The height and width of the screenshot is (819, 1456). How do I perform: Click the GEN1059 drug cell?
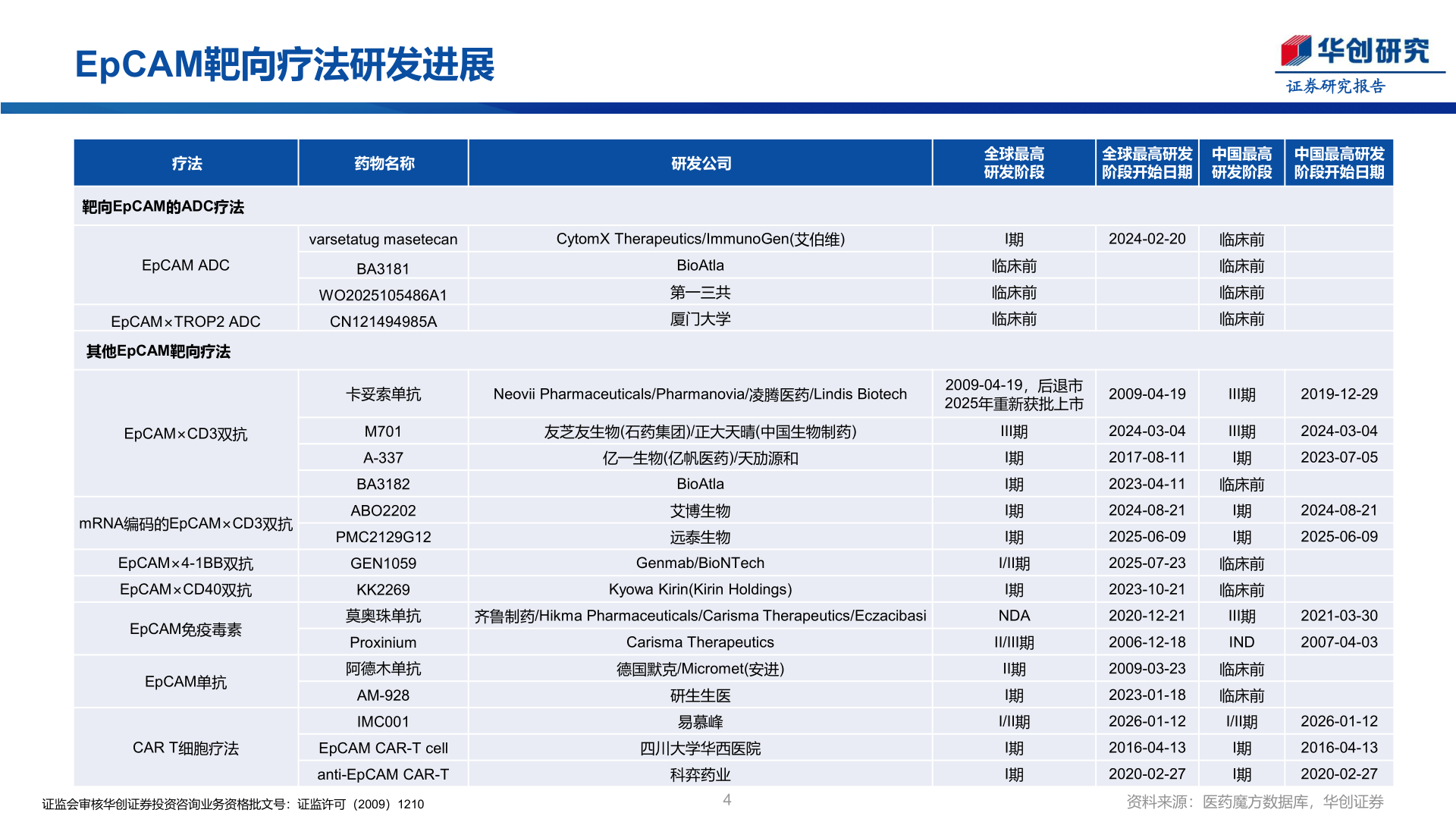384,563
